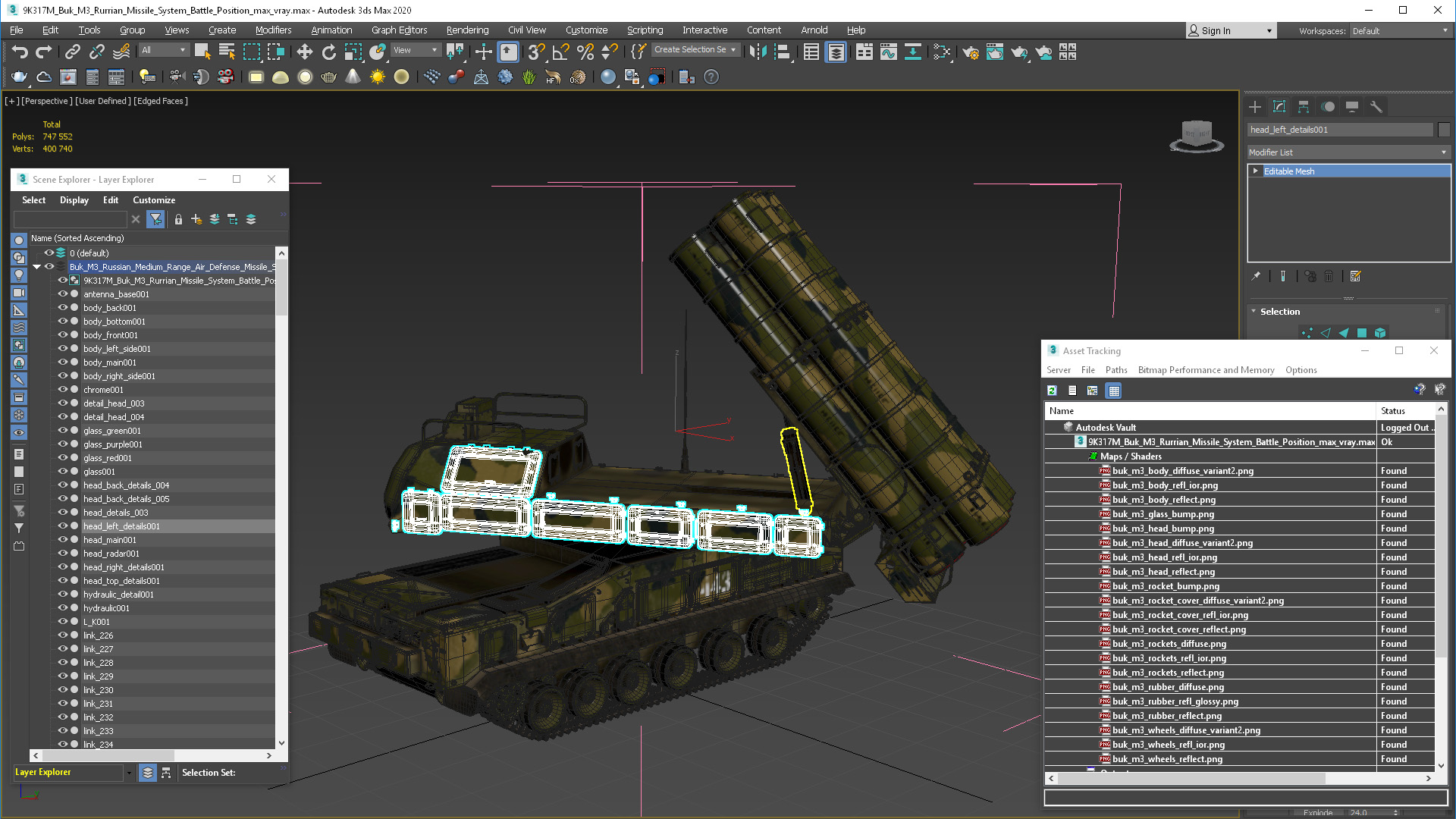Choose the Select Object tool
The image size is (1456, 819).
202,52
